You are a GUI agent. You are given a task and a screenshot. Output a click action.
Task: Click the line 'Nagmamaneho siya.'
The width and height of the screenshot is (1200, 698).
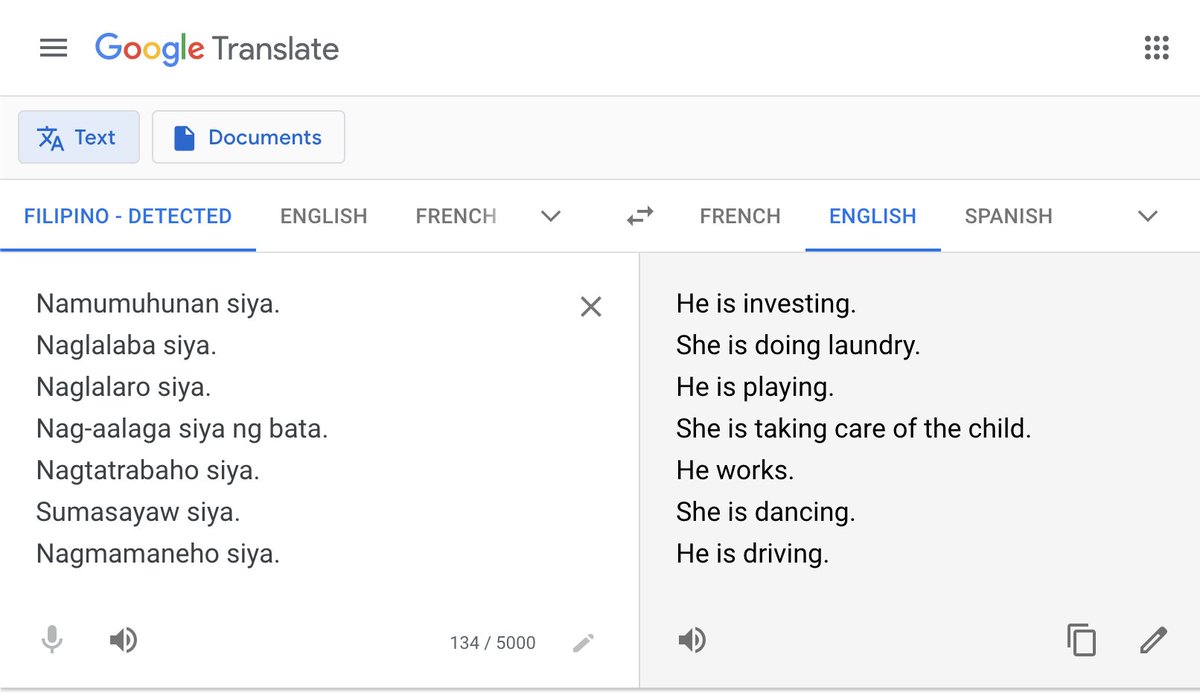[158, 553]
